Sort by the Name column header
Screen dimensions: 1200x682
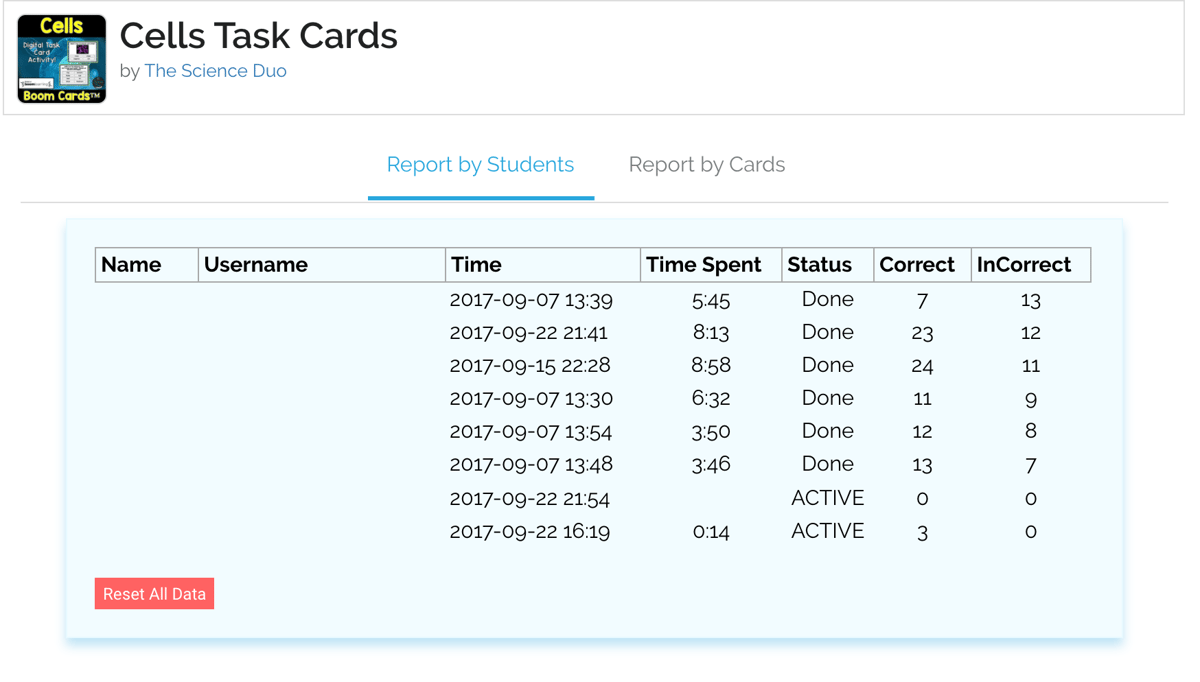click(131, 265)
